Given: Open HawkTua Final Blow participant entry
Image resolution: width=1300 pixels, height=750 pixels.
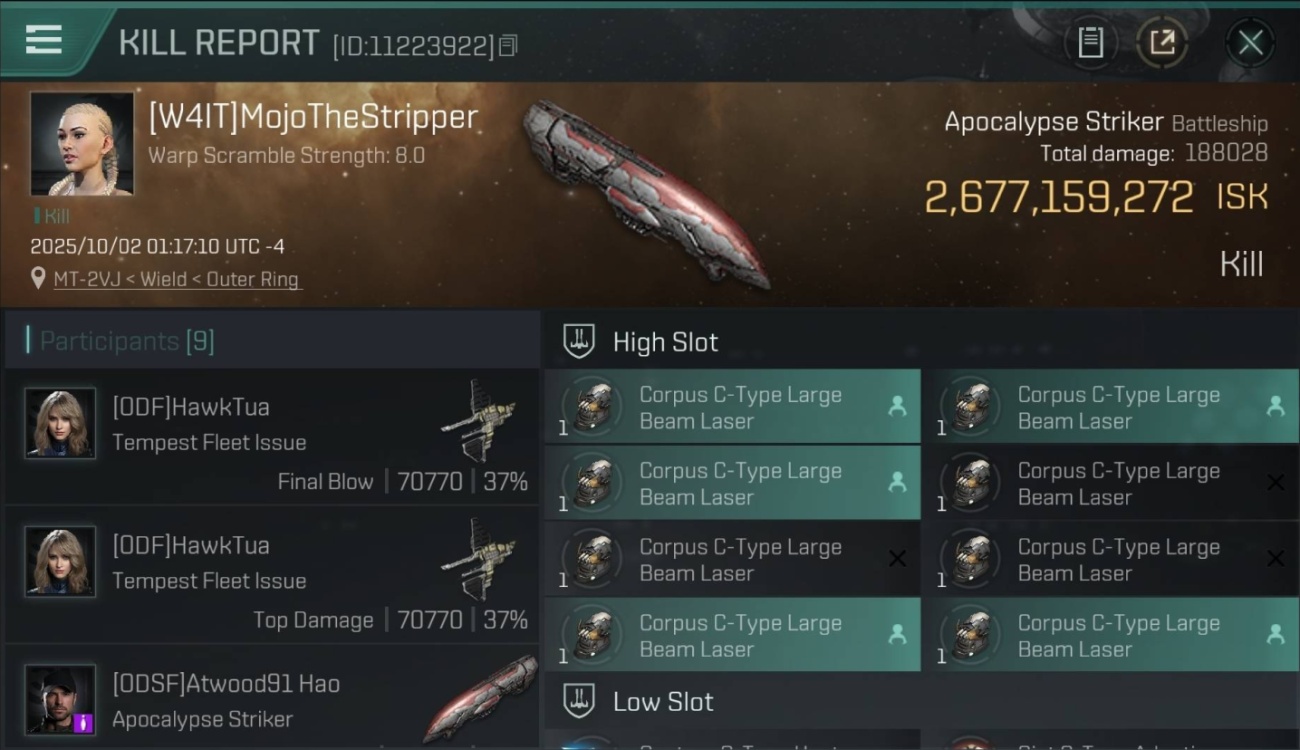Looking at the screenshot, I should pos(272,437).
